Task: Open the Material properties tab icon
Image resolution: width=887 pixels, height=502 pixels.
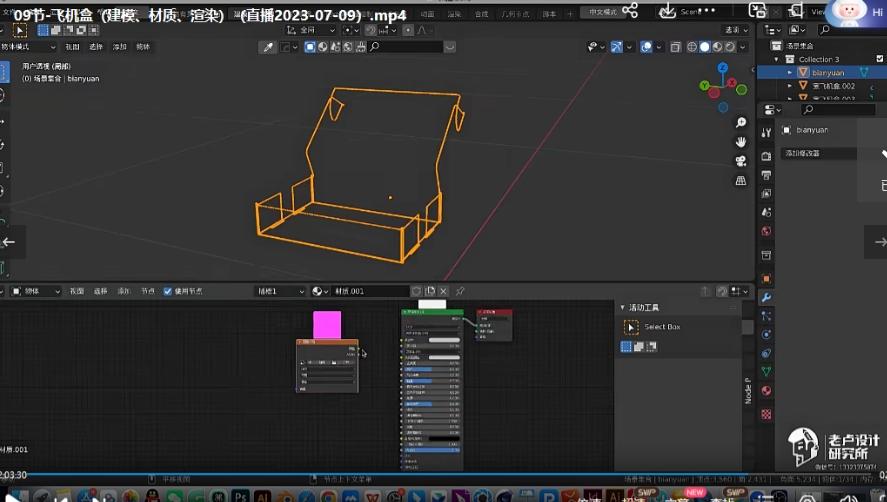Action: pos(766,390)
